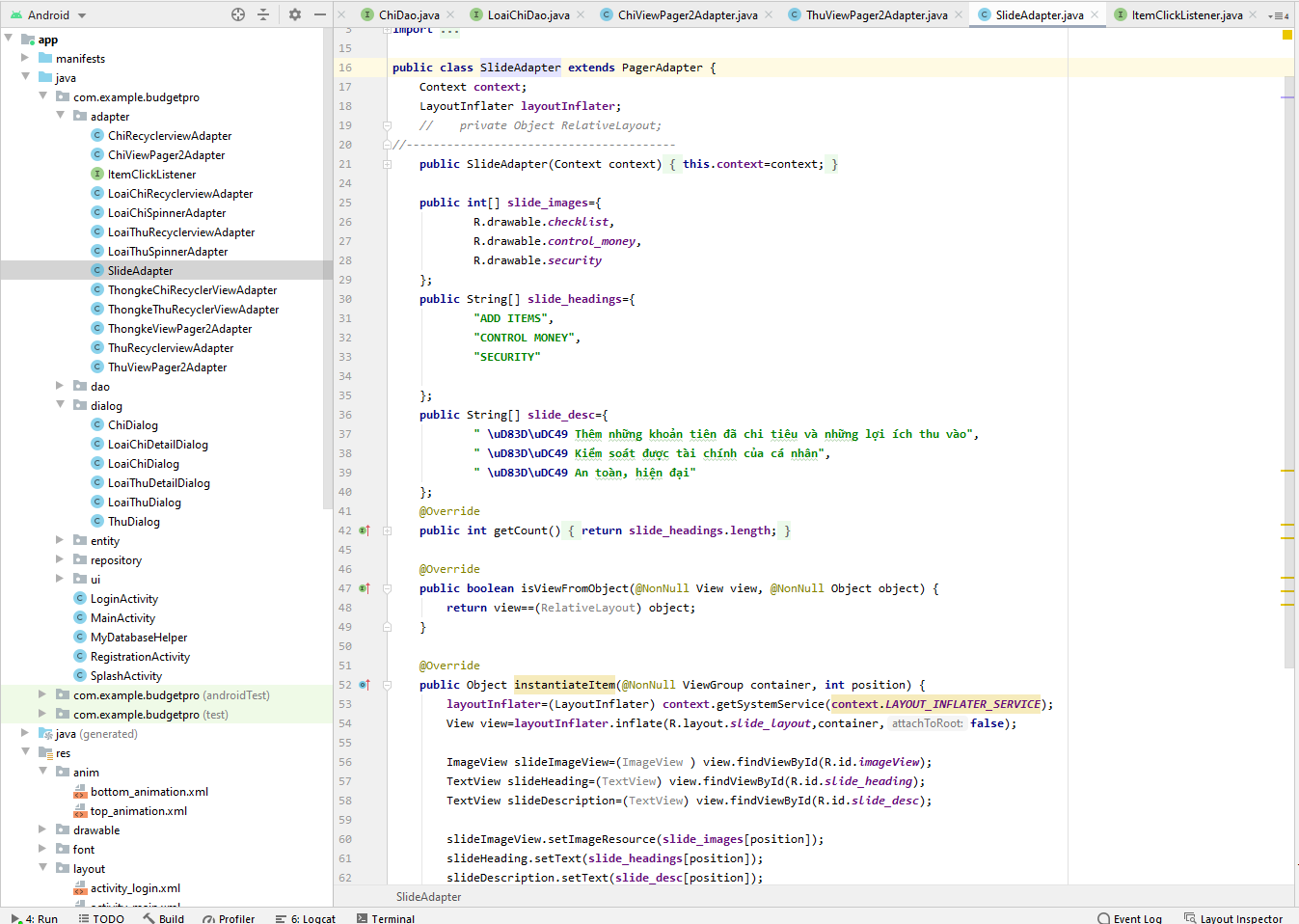The image size is (1299, 924).
Task: Open the Build tool window
Action: [164, 918]
